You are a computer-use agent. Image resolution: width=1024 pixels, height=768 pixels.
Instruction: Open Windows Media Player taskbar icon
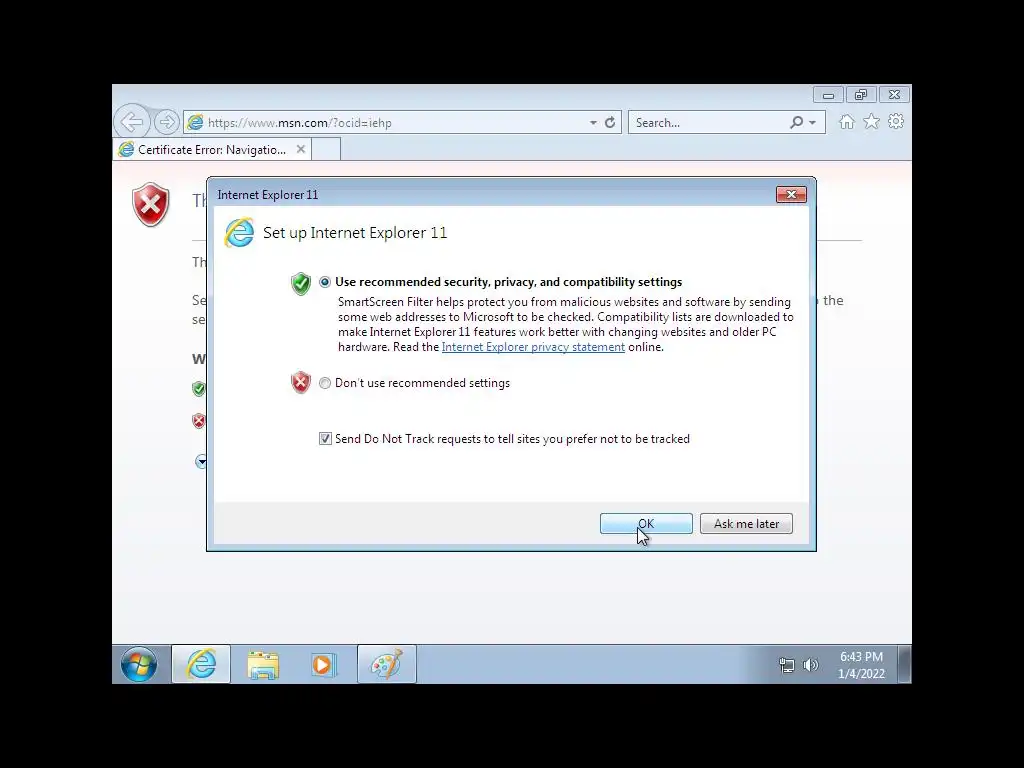pos(324,665)
